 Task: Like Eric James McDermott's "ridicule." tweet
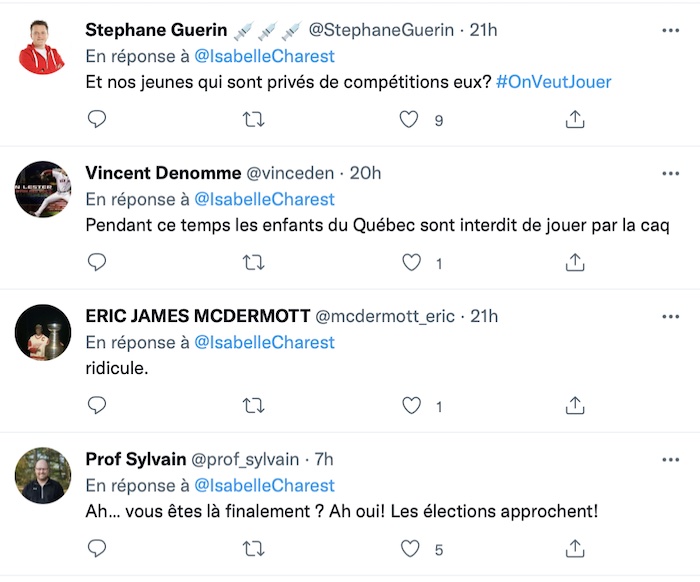pyautogui.click(x=409, y=406)
